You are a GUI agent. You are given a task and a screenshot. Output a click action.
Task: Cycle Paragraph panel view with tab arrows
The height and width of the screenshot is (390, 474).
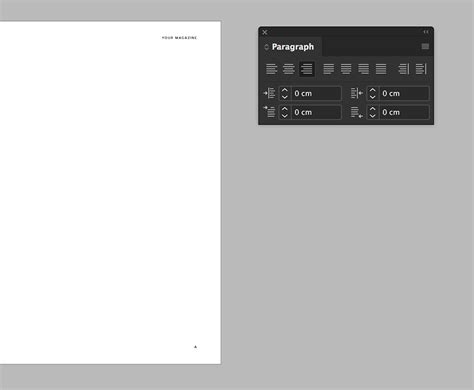(x=266, y=47)
